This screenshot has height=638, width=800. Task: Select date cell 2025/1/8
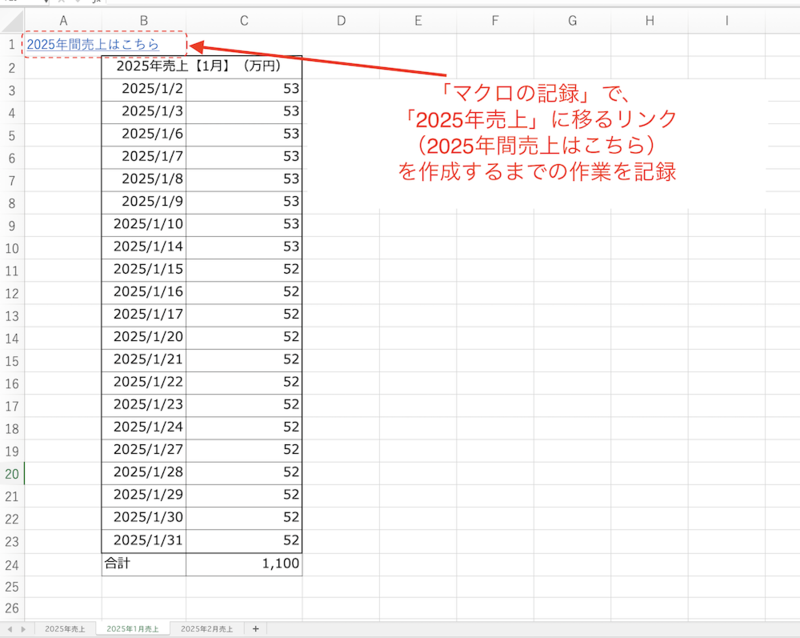pyautogui.click(x=144, y=180)
